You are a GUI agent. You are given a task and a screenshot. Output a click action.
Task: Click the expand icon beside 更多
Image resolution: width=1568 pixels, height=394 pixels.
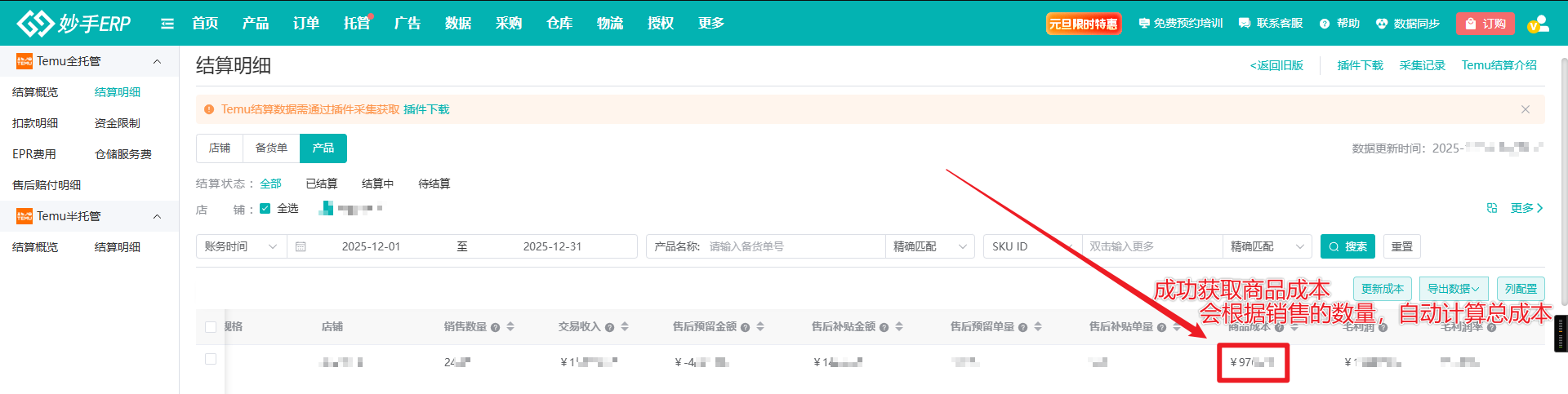click(1492, 208)
